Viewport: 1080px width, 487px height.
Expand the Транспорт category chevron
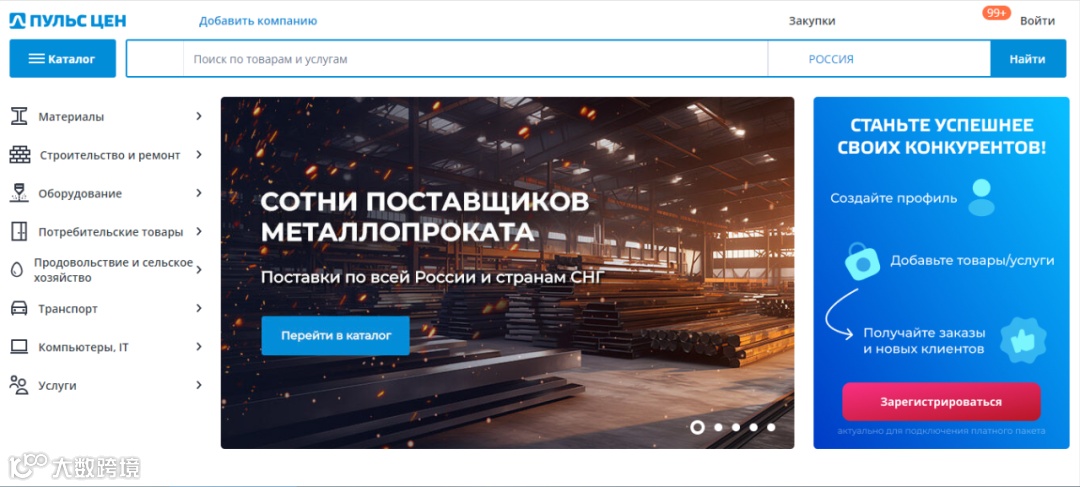pyautogui.click(x=198, y=308)
